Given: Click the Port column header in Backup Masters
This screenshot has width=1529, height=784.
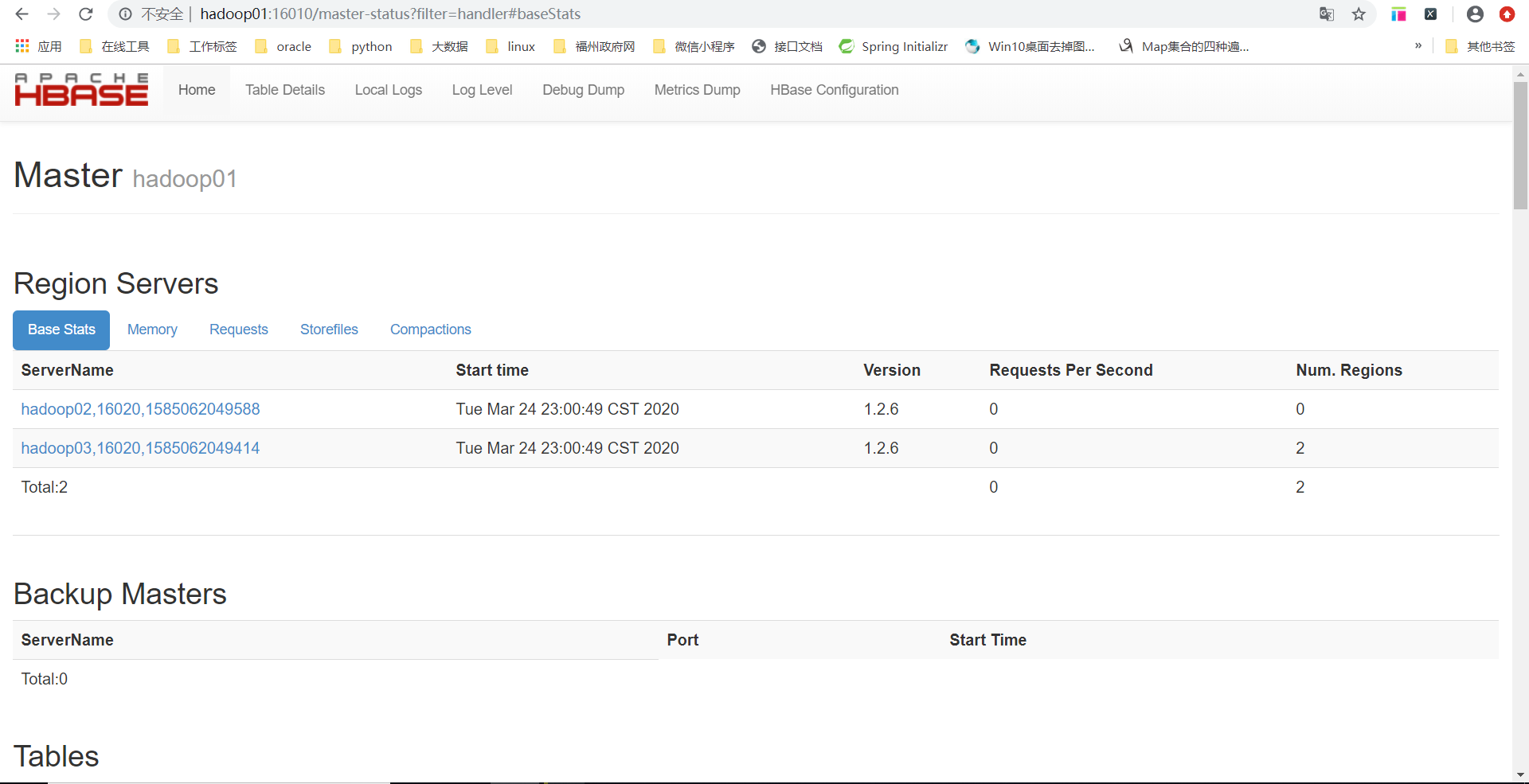Looking at the screenshot, I should (x=682, y=640).
